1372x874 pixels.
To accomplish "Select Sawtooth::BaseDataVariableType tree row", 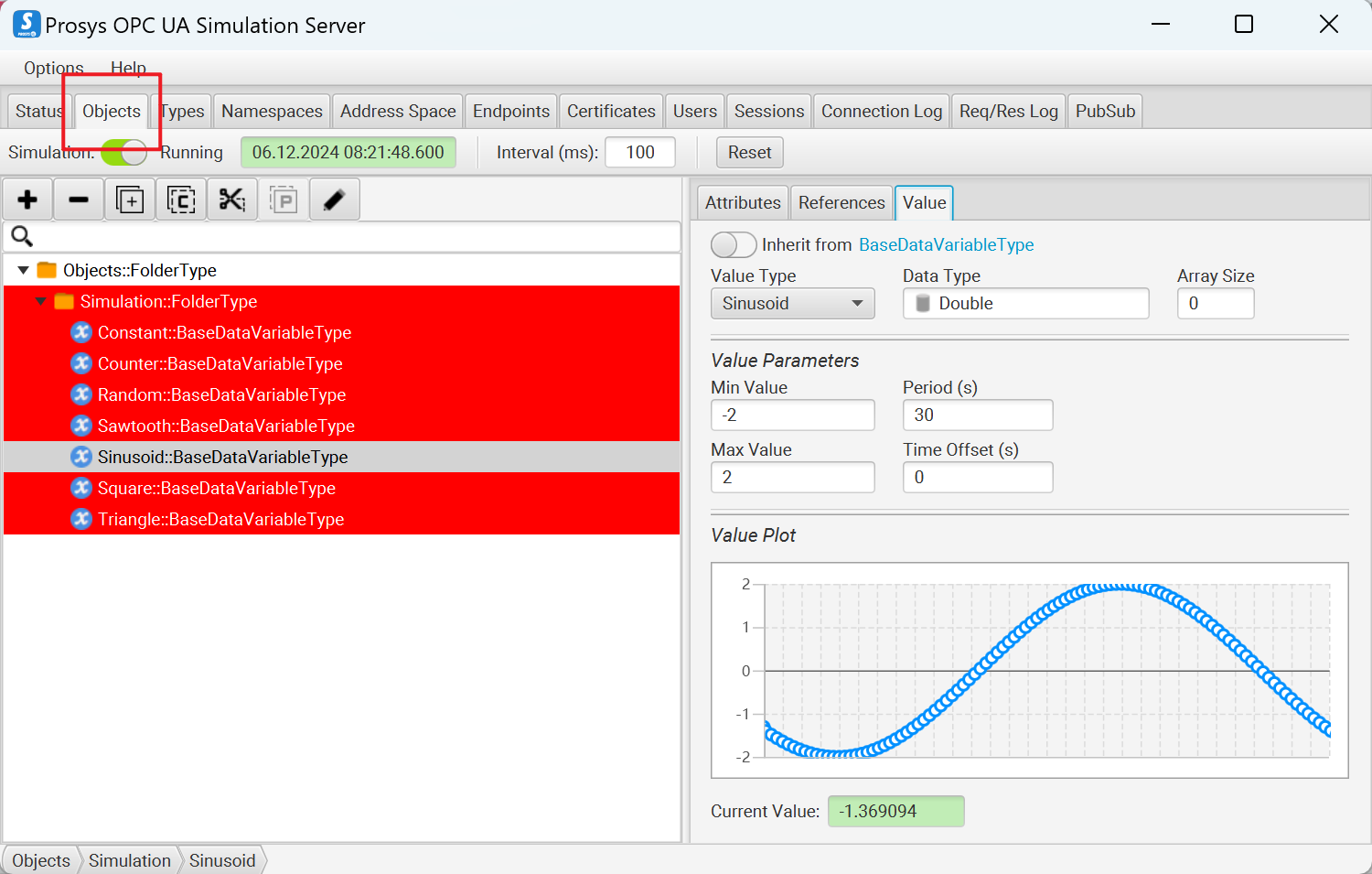I will pos(342,426).
